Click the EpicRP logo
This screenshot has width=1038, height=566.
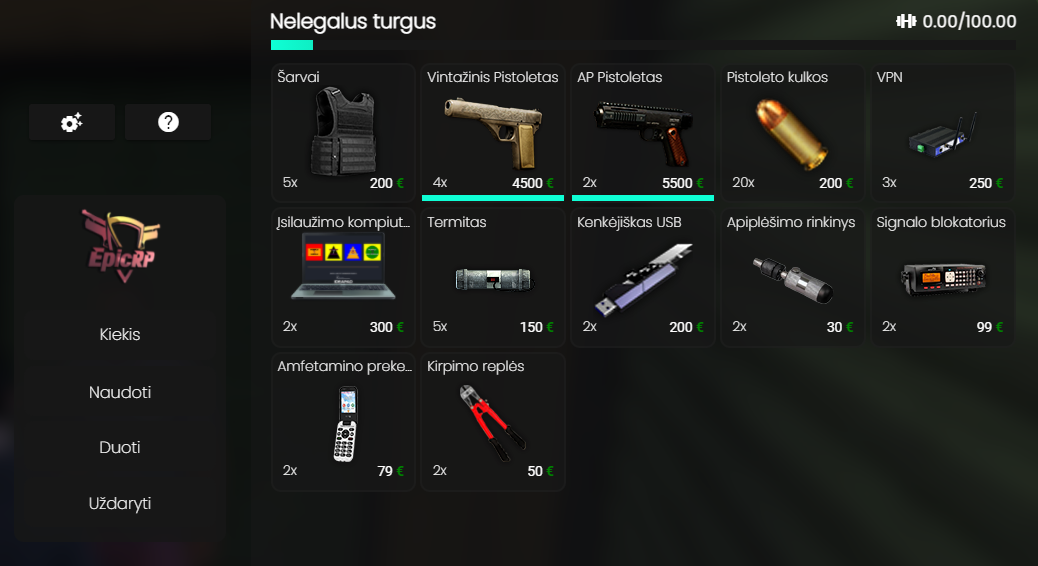click(x=120, y=246)
